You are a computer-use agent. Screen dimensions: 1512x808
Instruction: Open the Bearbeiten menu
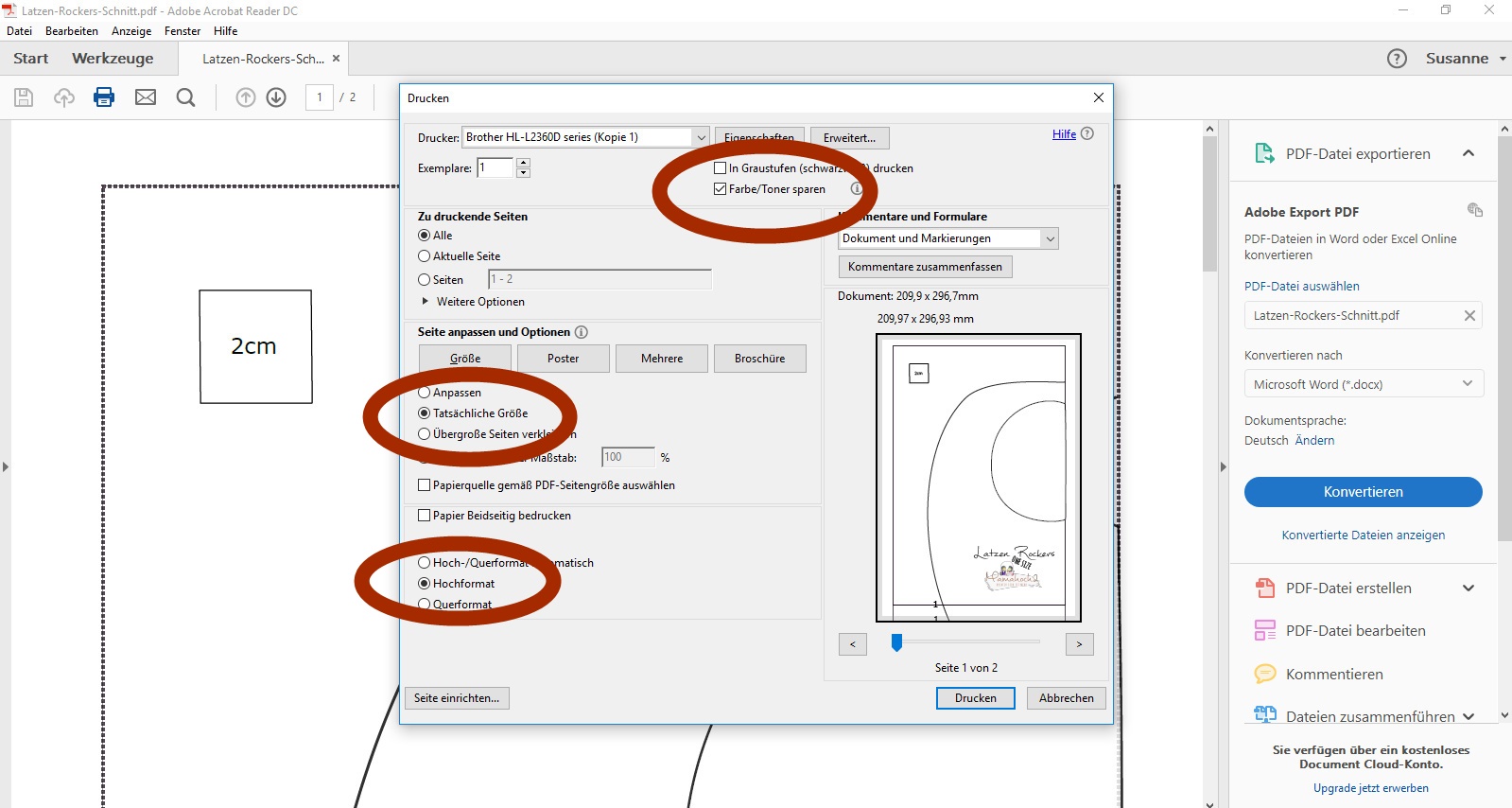(x=72, y=31)
